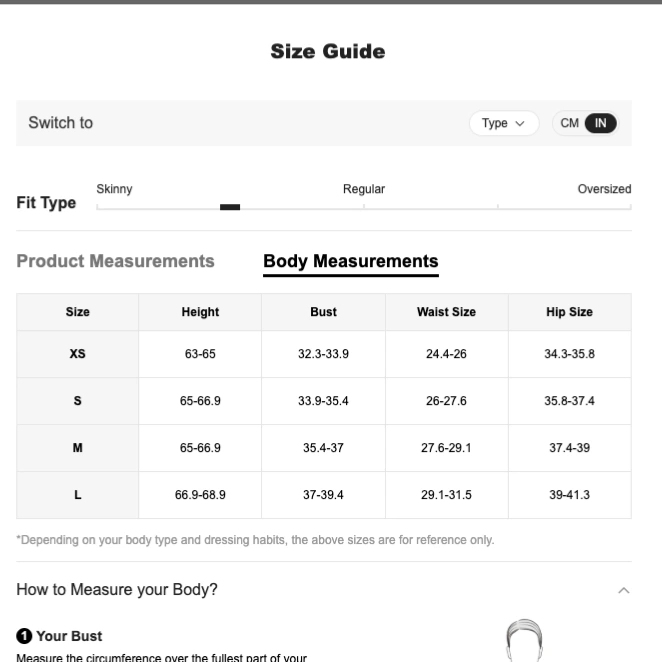Image resolution: width=662 pixels, height=662 pixels.
Task: Click the Regular fit type label
Action: [364, 189]
